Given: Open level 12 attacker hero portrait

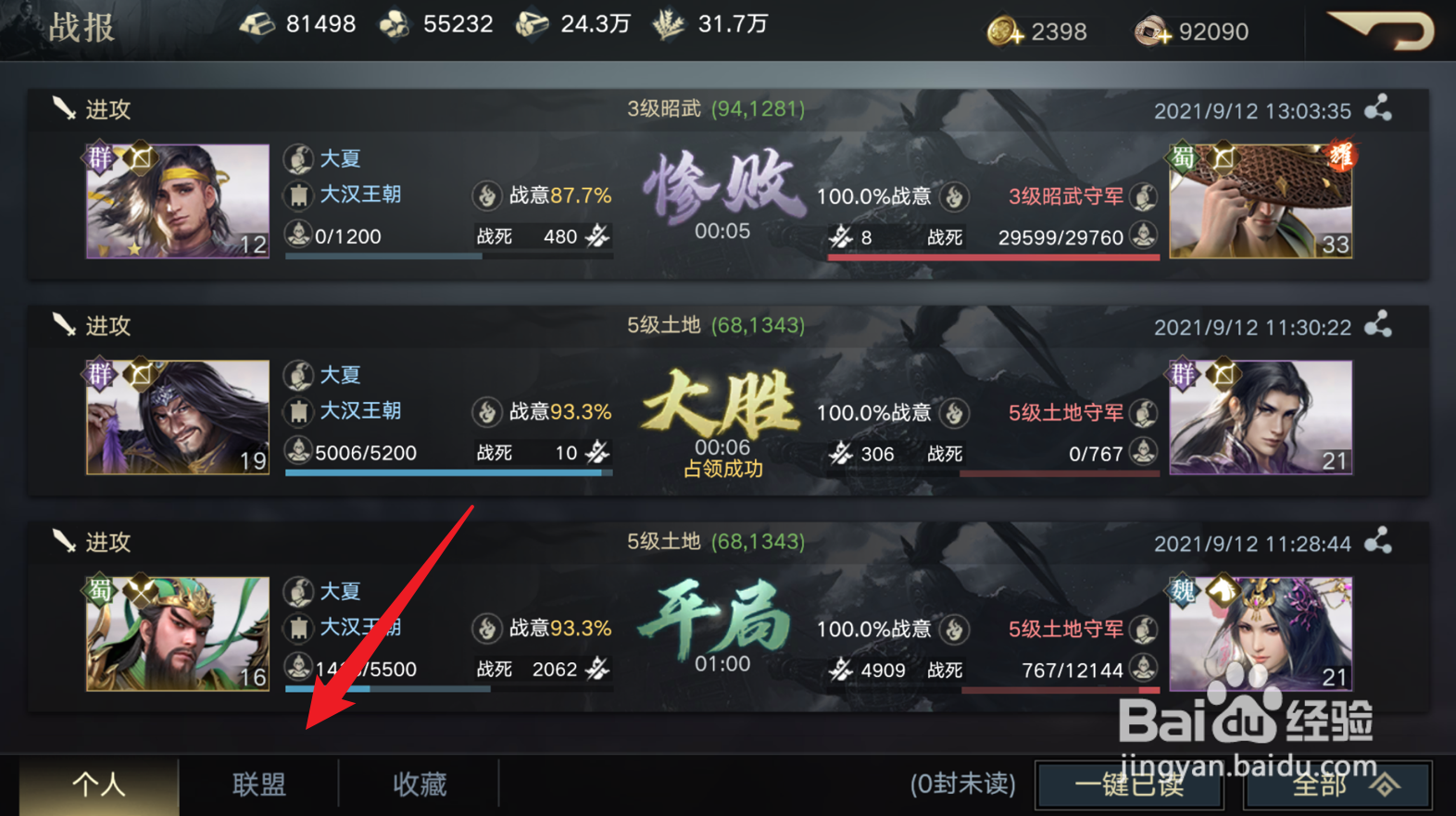Looking at the screenshot, I should [177, 201].
